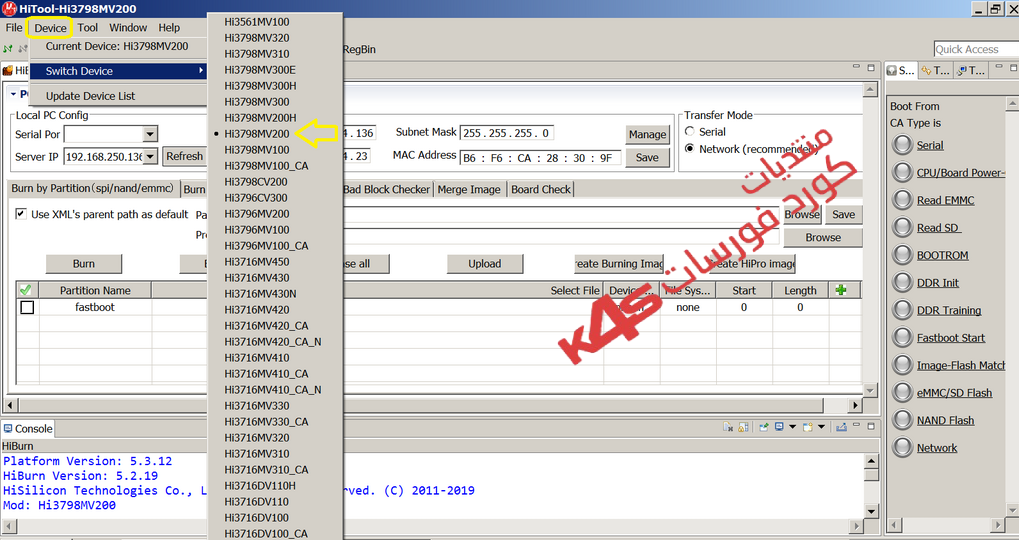Viewport: 1019px width, 540px height.
Task: Open the Open Console dropdown arrow
Action: (821, 427)
